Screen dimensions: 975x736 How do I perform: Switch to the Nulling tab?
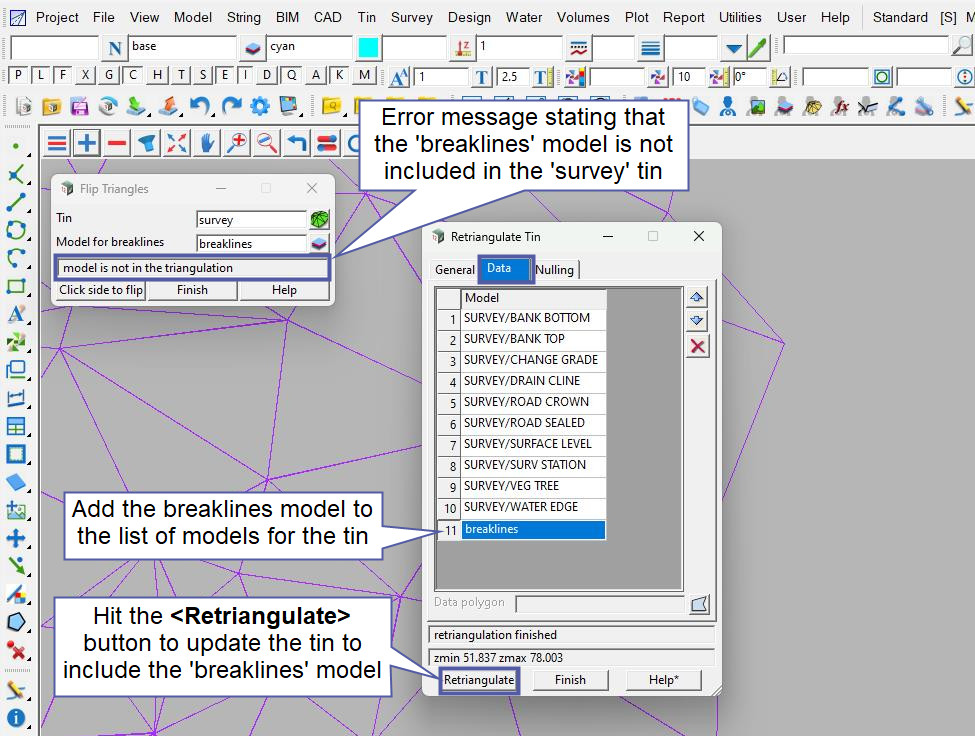(x=554, y=269)
